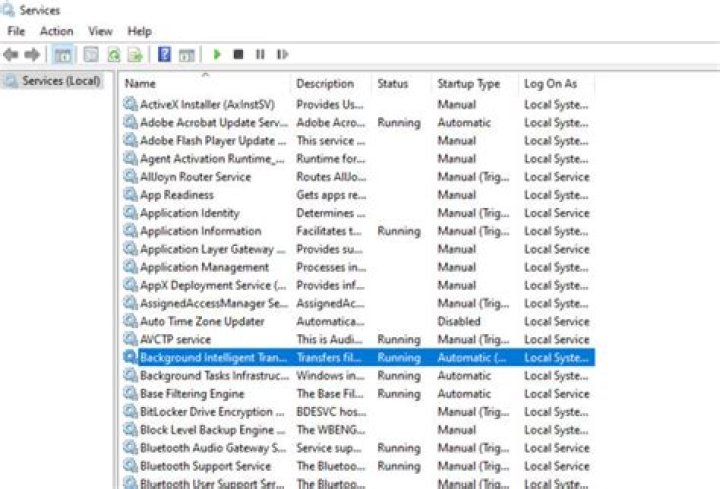Open the Action menu

point(56,31)
